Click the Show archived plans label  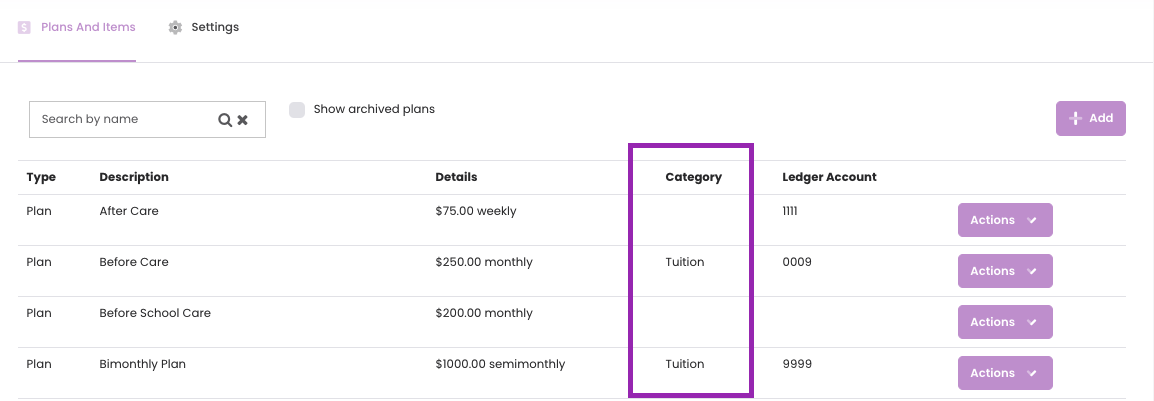(374, 110)
